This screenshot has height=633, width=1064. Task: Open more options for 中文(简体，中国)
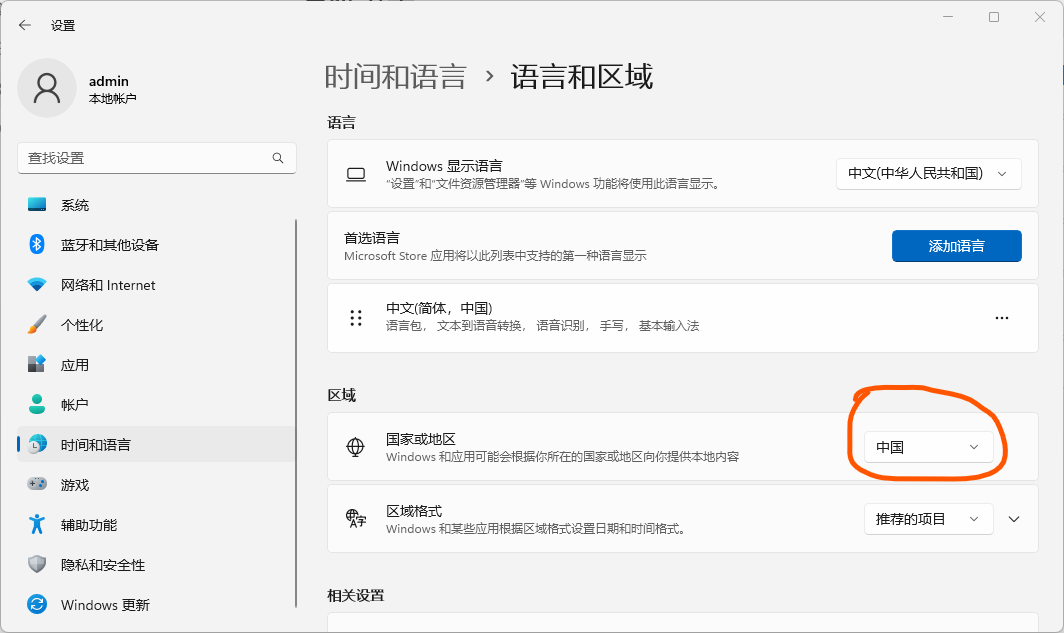click(1002, 318)
